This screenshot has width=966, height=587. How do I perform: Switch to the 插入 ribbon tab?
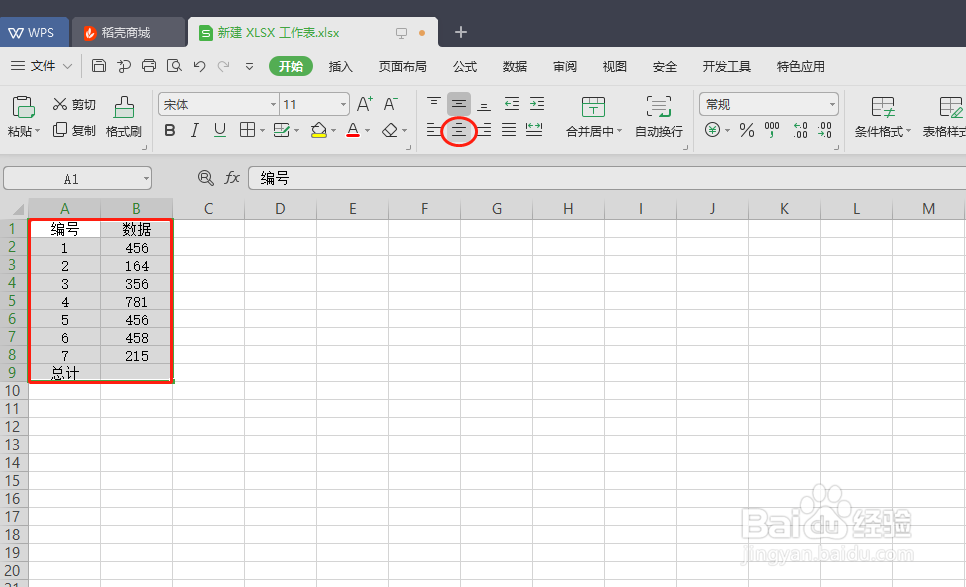tap(341, 67)
